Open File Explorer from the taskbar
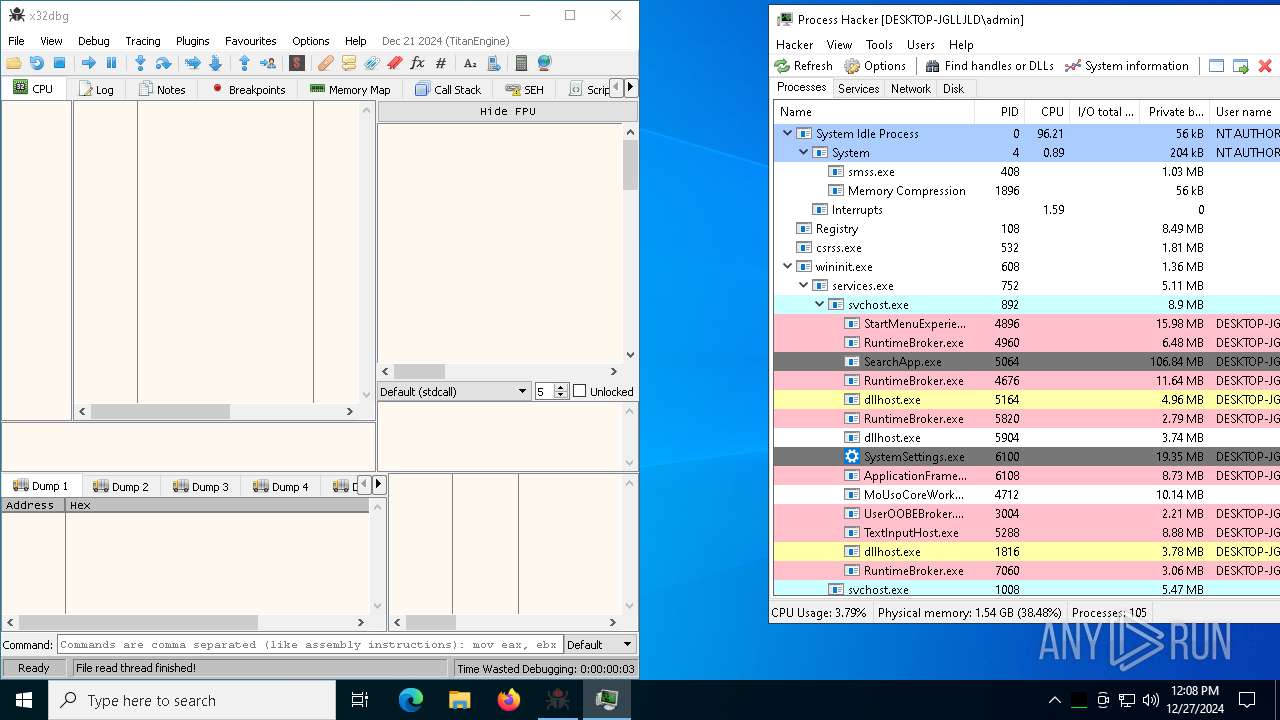This screenshot has height=720, width=1280. pos(460,700)
